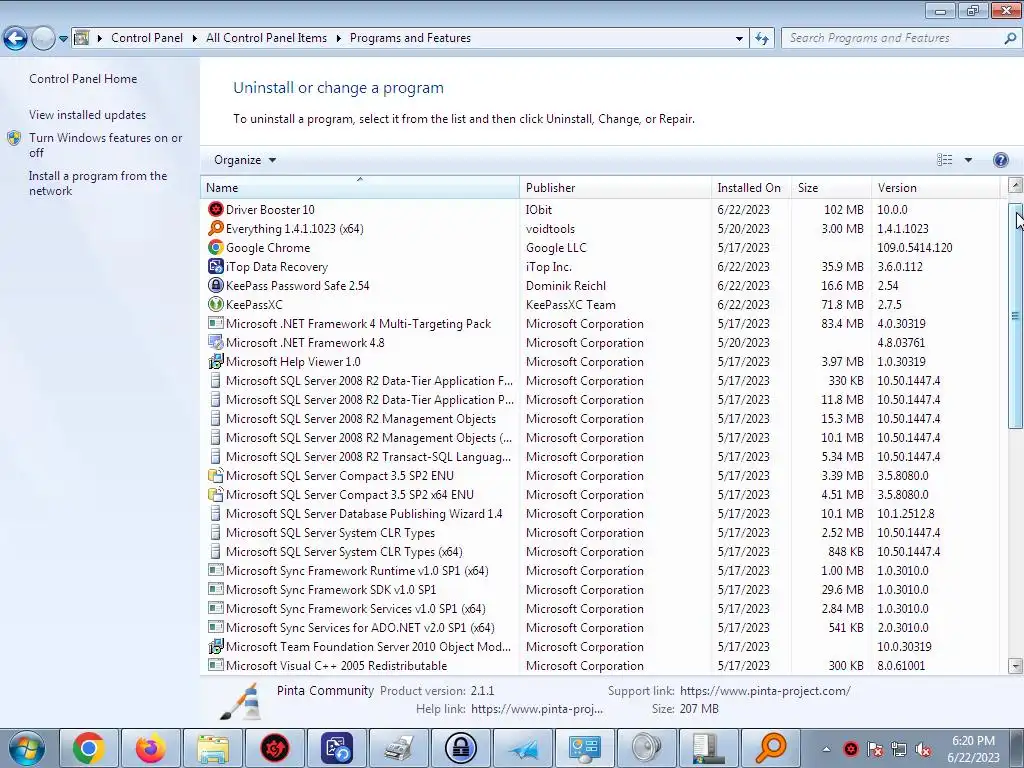Click the list scroll up arrow
Image resolution: width=1024 pixels, height=768 pixels.
pos(1015,185)
